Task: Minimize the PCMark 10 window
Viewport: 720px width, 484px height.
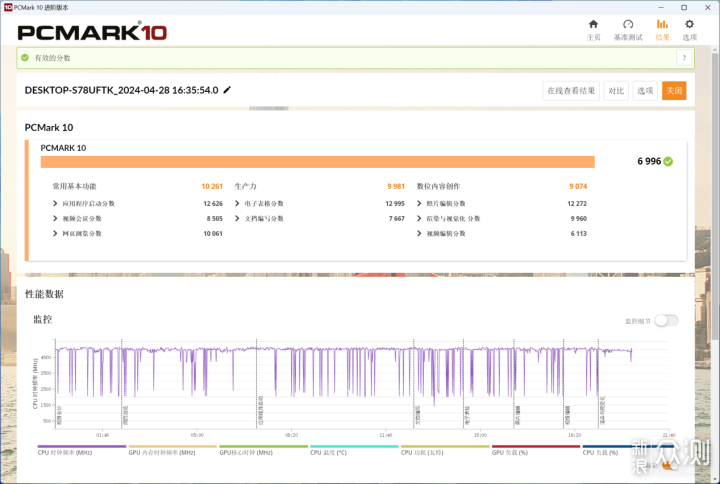Action: (661, 7)
